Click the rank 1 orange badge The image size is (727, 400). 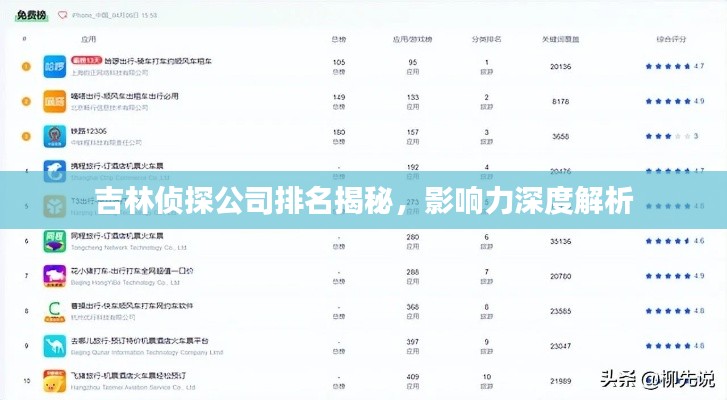(26, 67)
